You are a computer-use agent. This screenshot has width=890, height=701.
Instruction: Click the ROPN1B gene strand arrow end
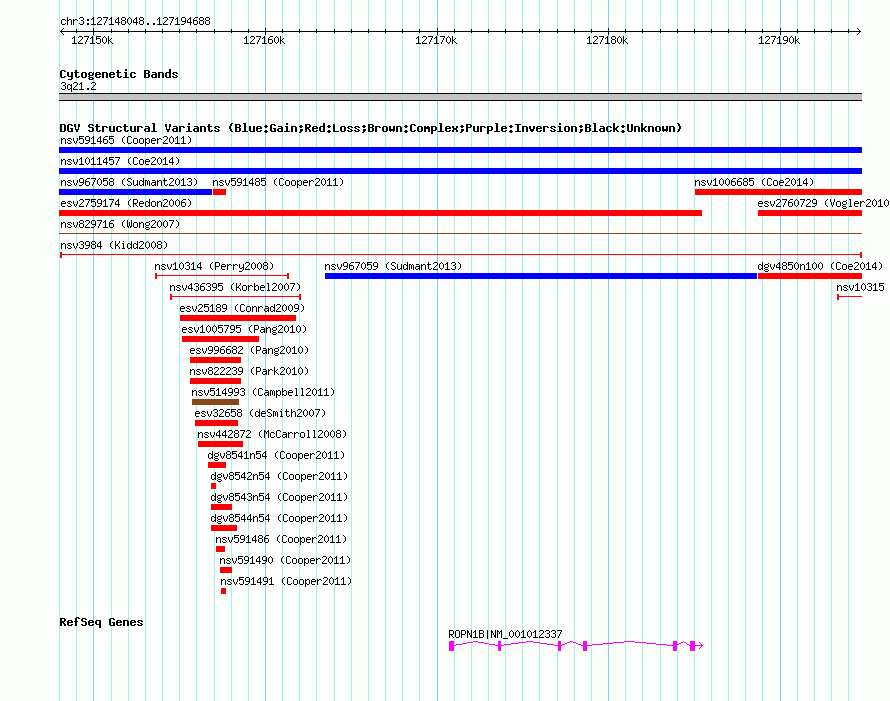coord(700,645)
